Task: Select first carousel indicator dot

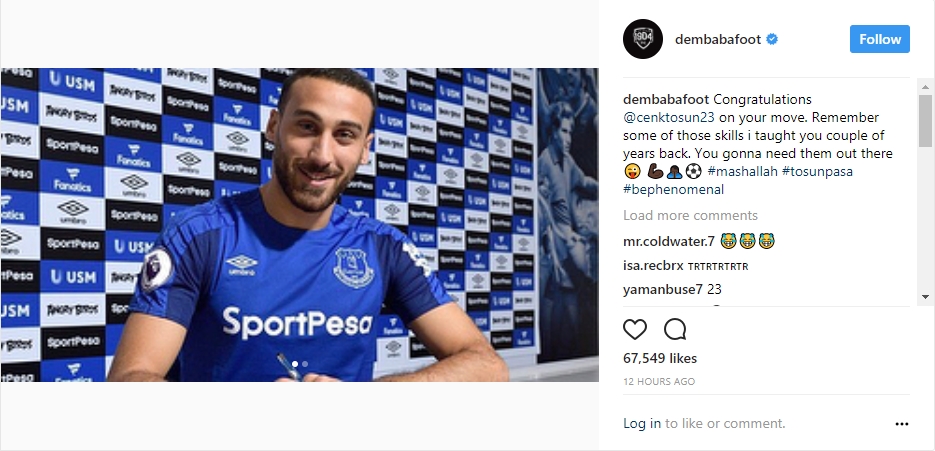Action: click(294, 364)
